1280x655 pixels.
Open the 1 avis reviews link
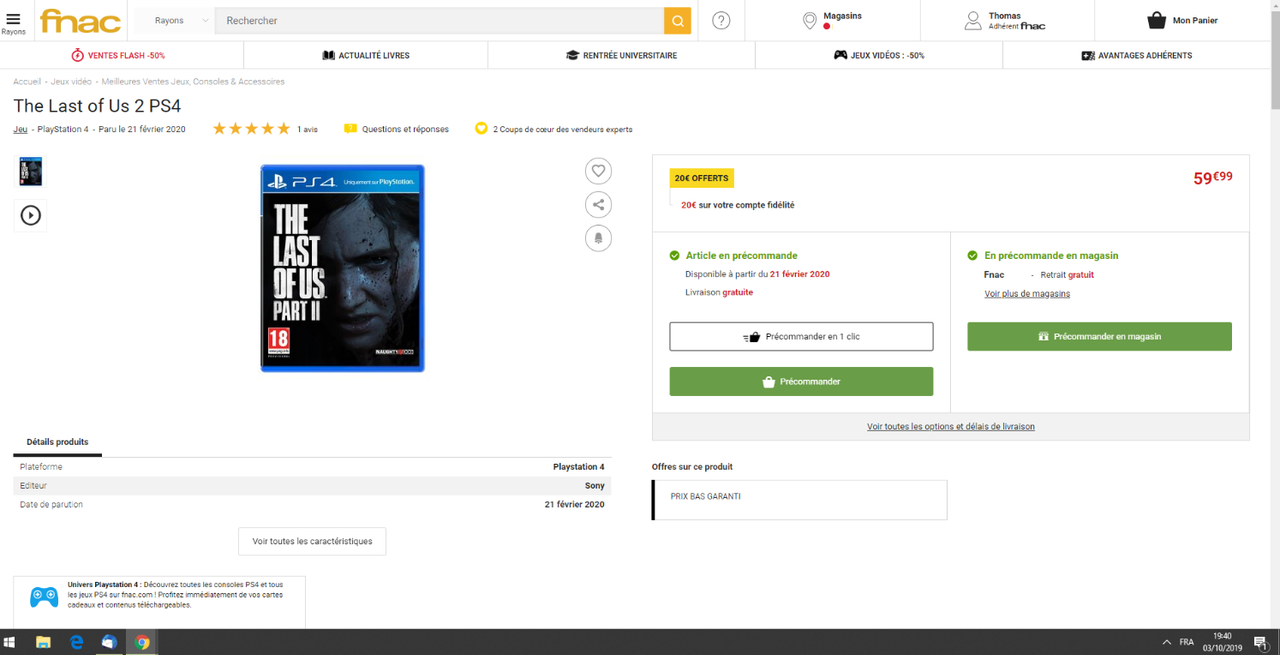click(x=307, y=129)
